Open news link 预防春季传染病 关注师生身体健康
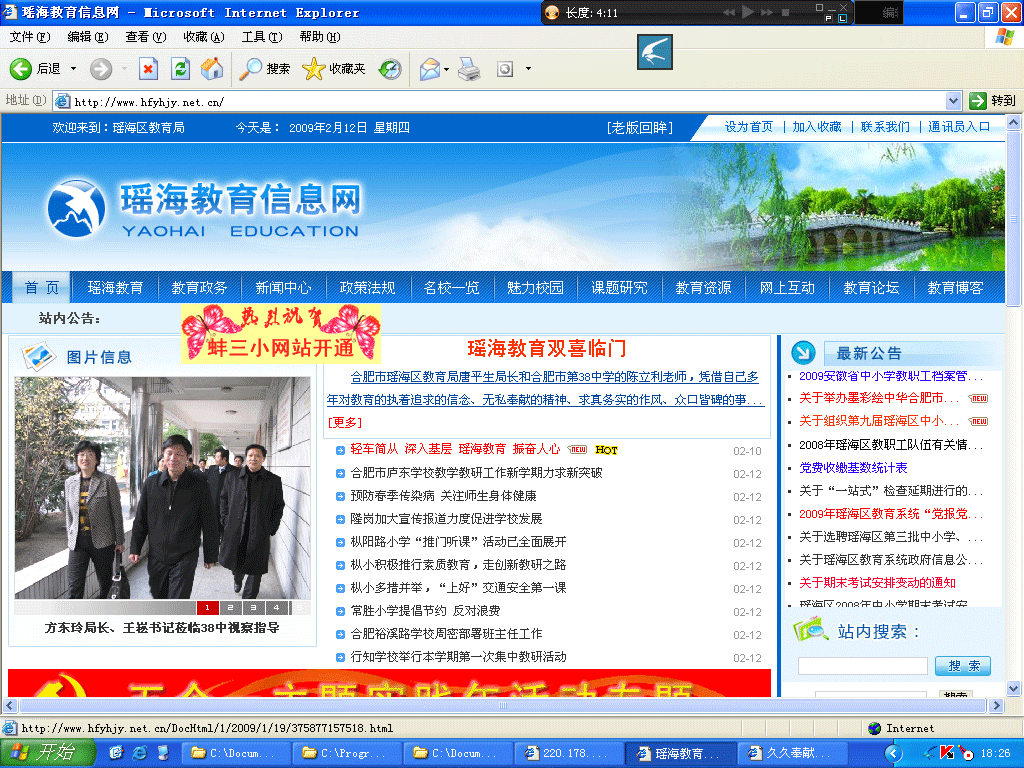Screen dimensions: 1024x768 coord(443,496)
